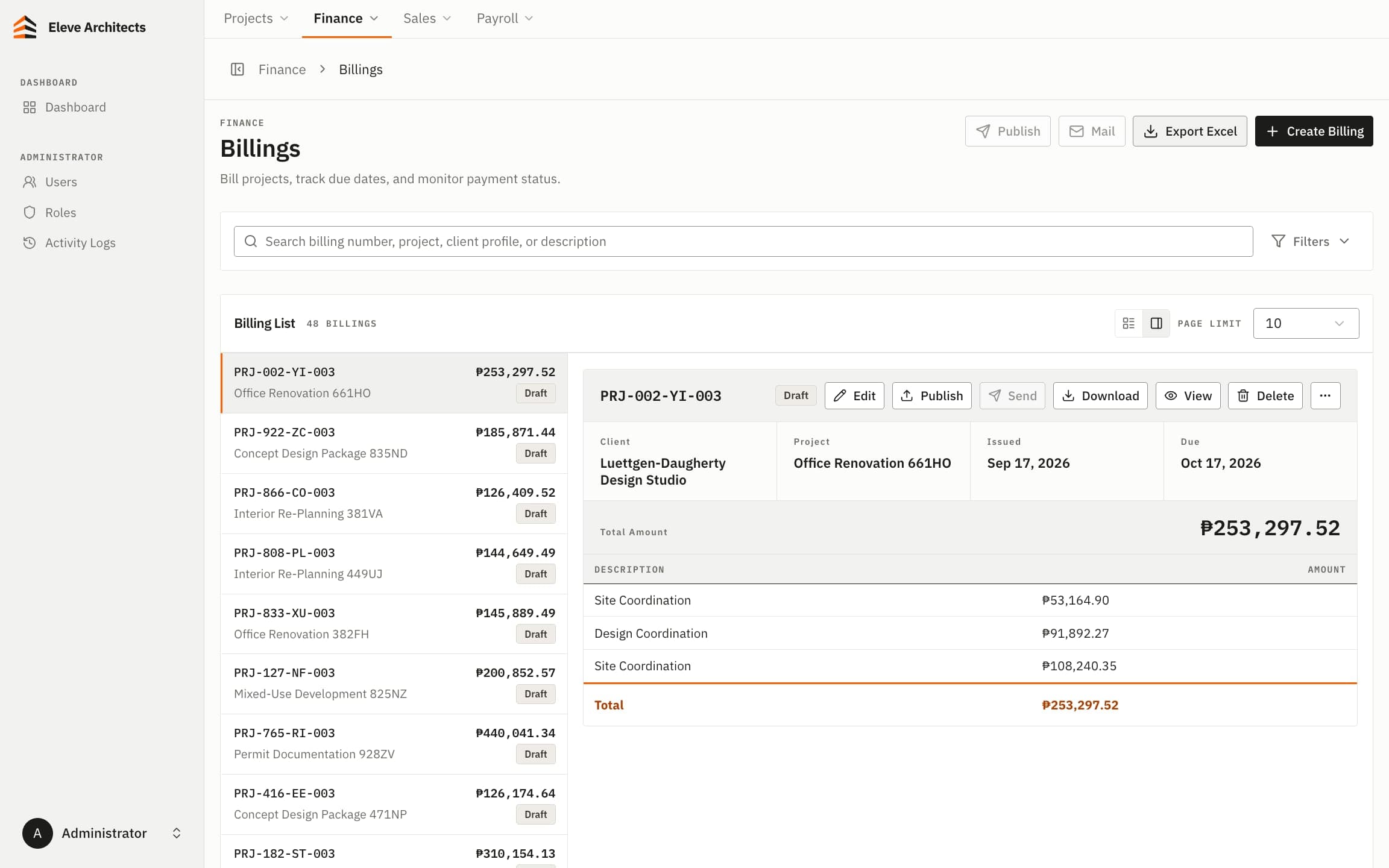
Task: Select Interior Re-Planning 449UJ billing
Action: (394, 564)
